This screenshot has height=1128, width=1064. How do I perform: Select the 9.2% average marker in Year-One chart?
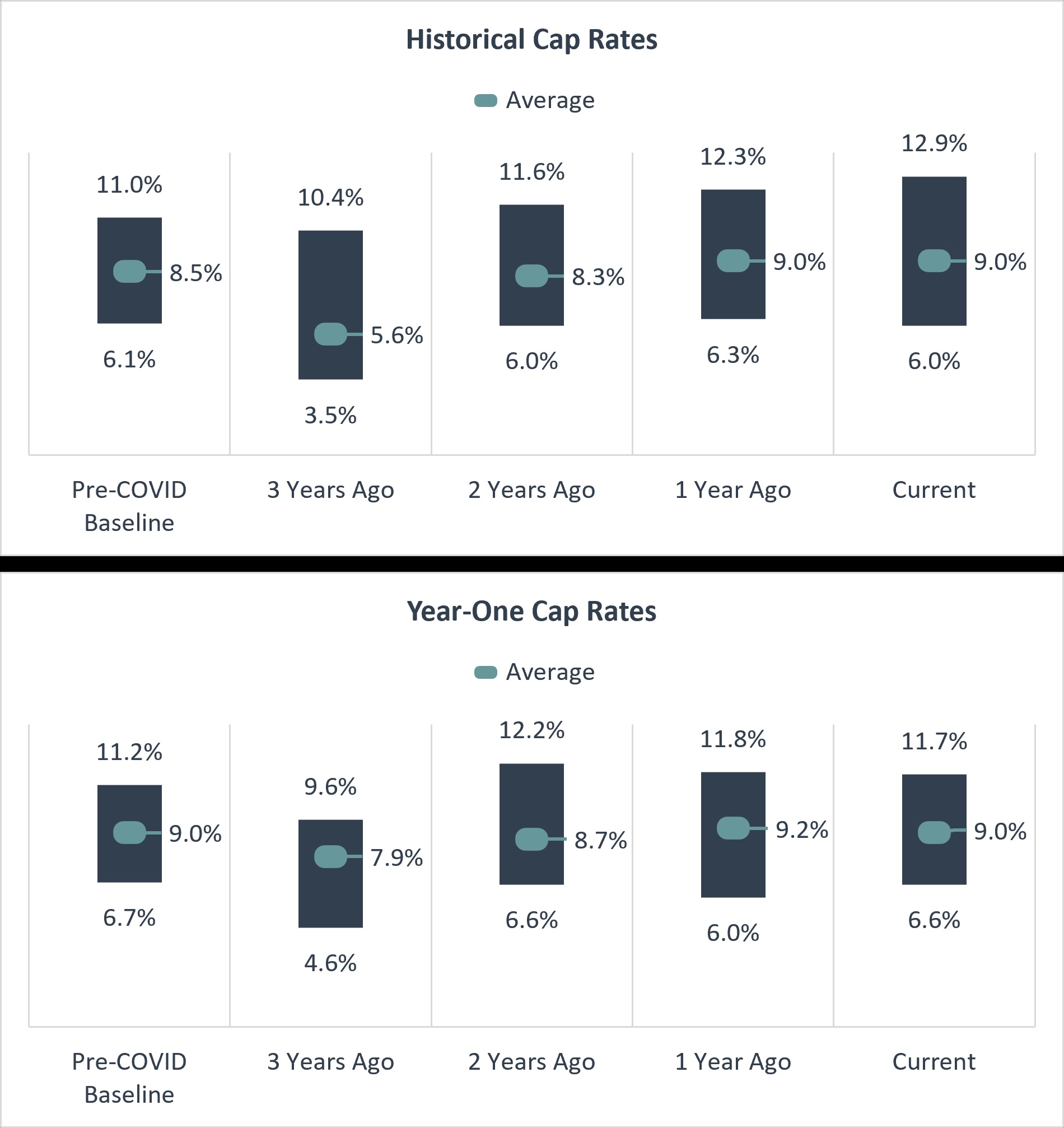[x=732, y=828]
